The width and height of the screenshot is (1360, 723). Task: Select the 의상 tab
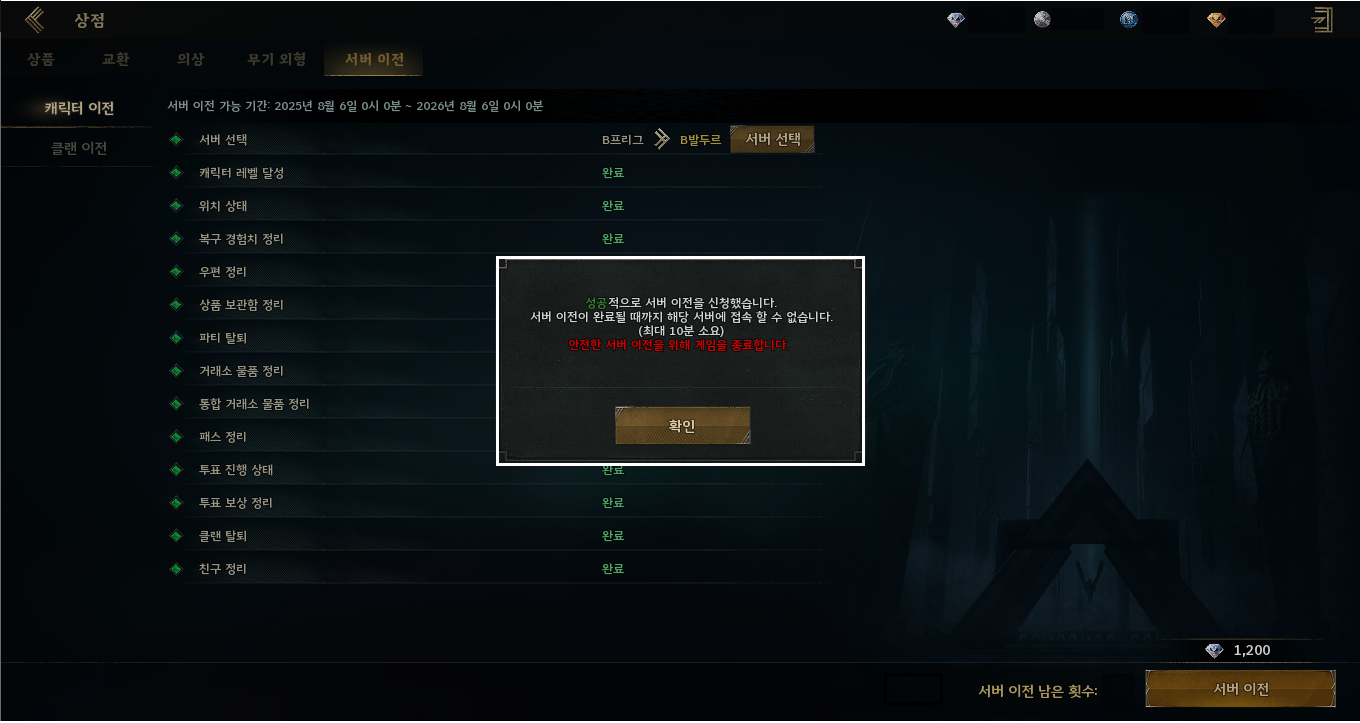(190, 60)
